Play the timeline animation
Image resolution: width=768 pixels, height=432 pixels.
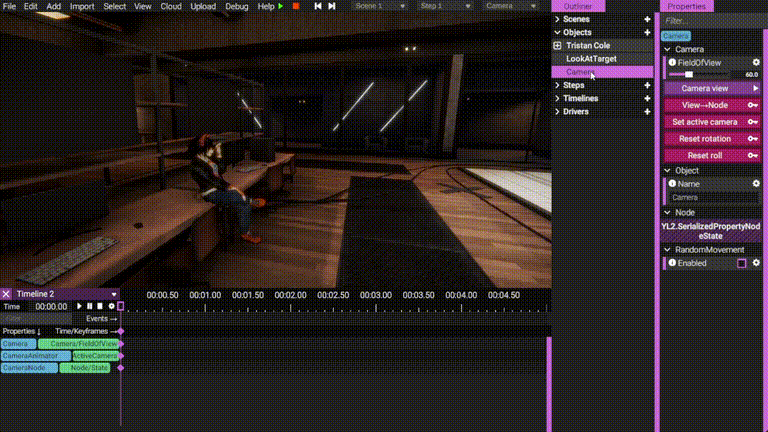coord(79,306)
